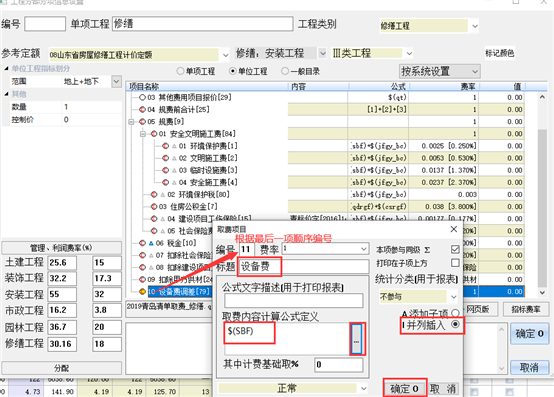Click the fee tree scroll down arrow
Viewport: 554px width, 397px height.
tap(542, 292)
